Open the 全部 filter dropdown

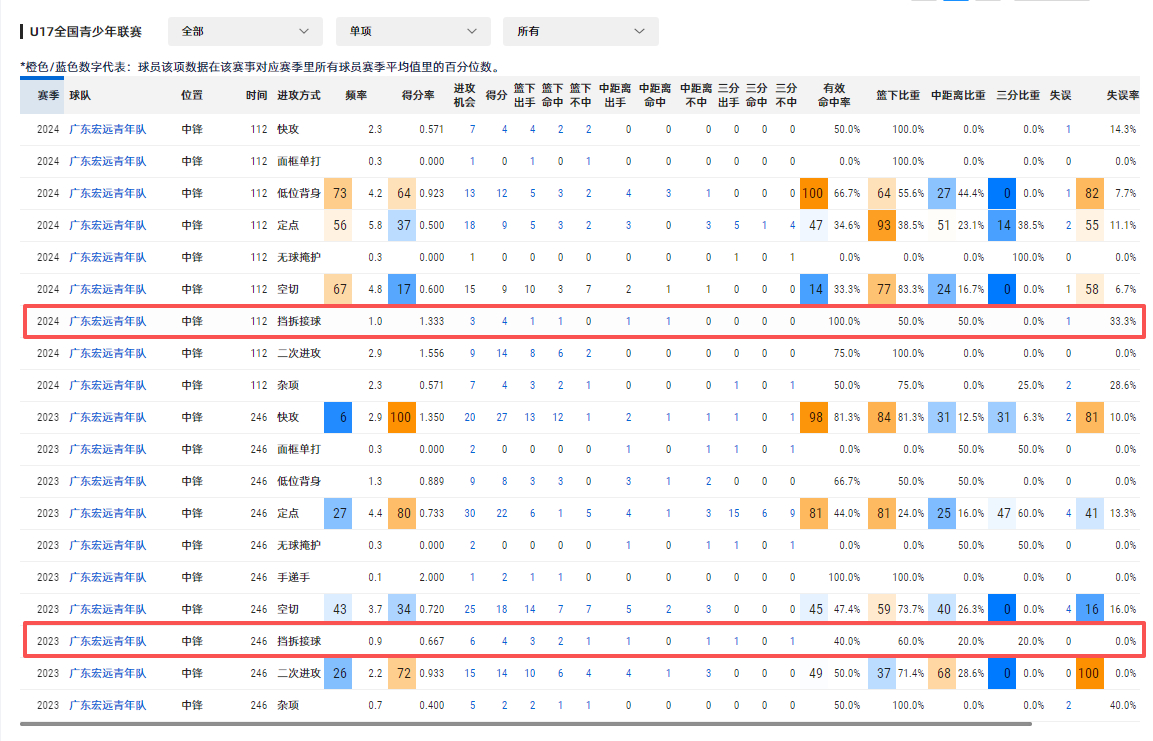(243, 31)
